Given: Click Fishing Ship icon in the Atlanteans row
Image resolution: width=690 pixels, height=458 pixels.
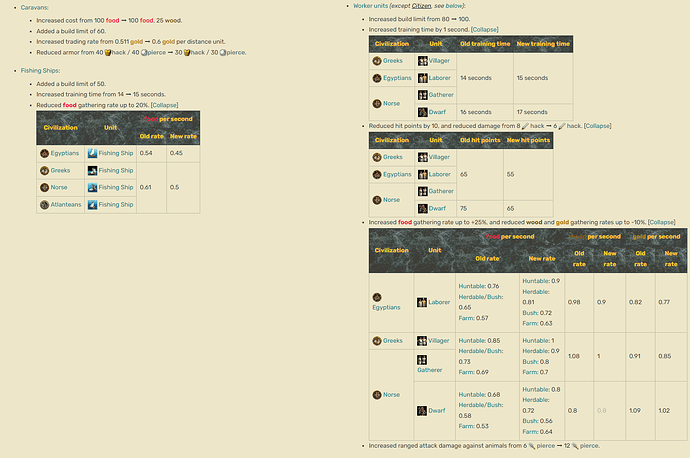Looking at the screenshot, I should tap(92, 204).
